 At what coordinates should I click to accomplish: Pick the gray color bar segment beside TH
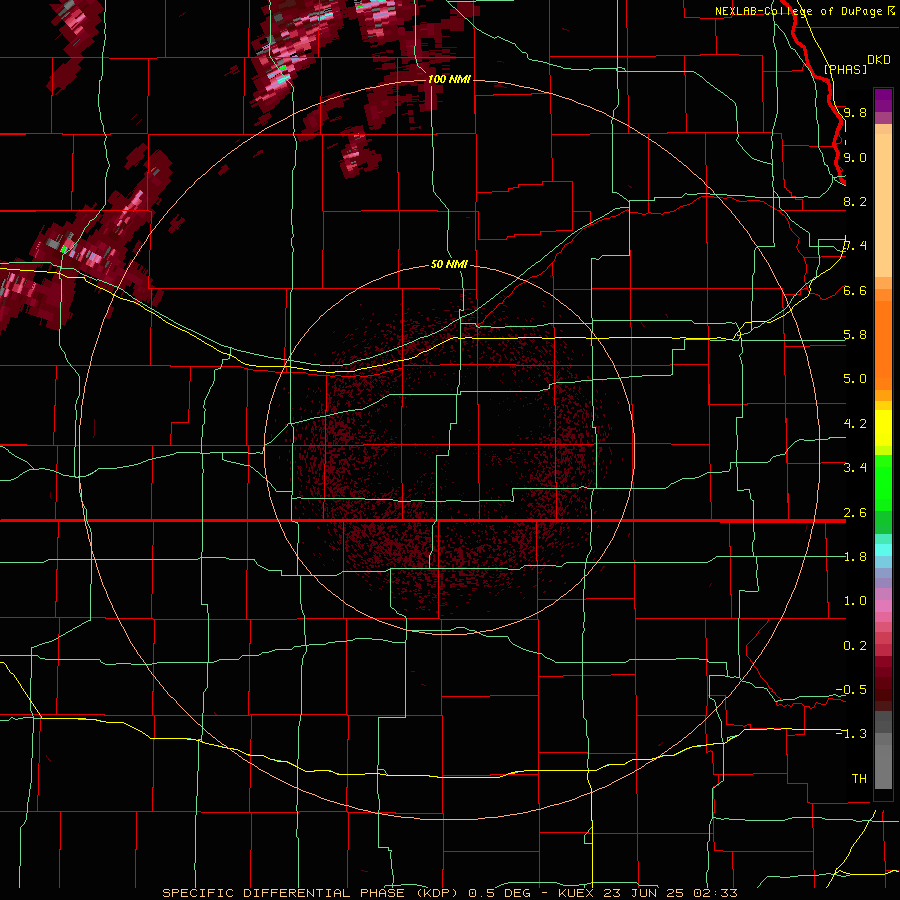point(883,767)
